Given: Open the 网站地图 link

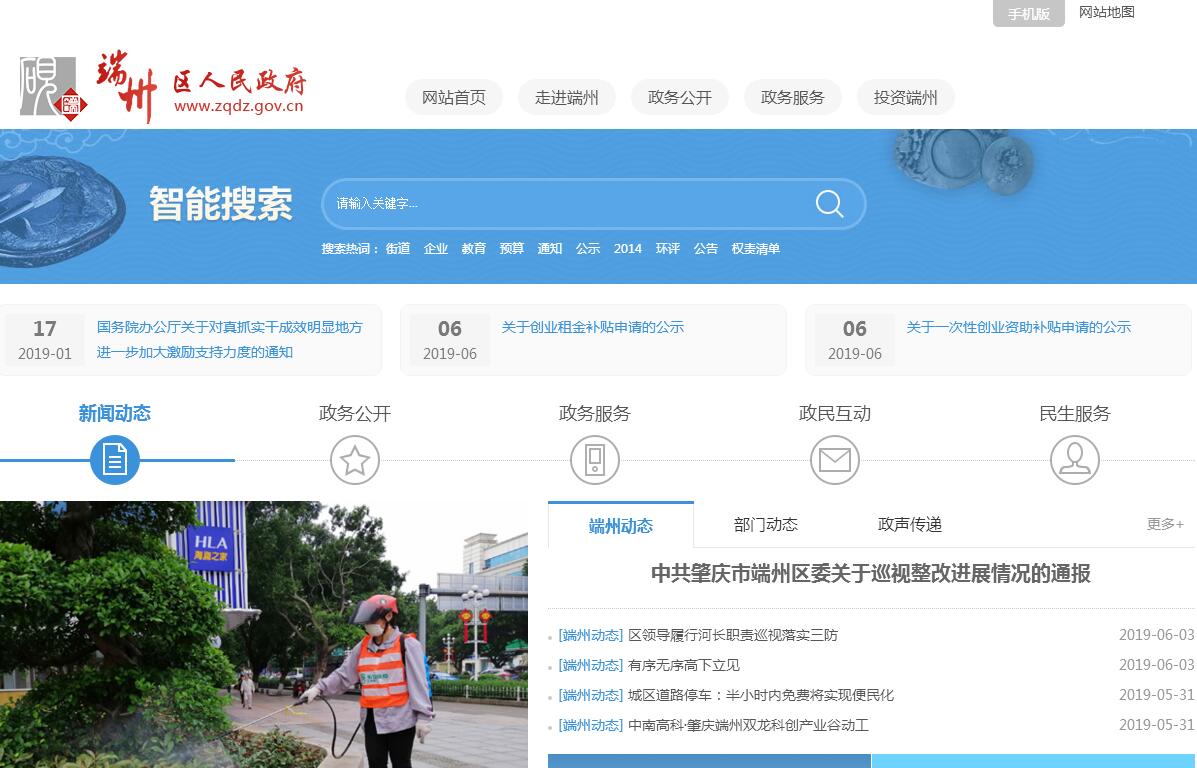Looking at the screenshot, I should (x=1106, y=13).
